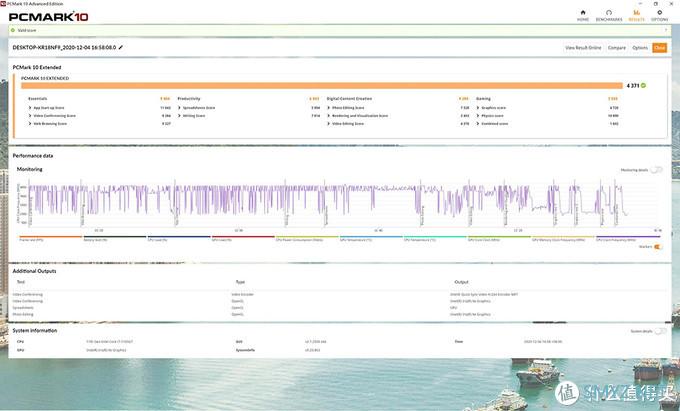Image resolution: width=680 pixels, height=411 pixels.
Task: Click the green valid score checkmark
Action: 645,86
